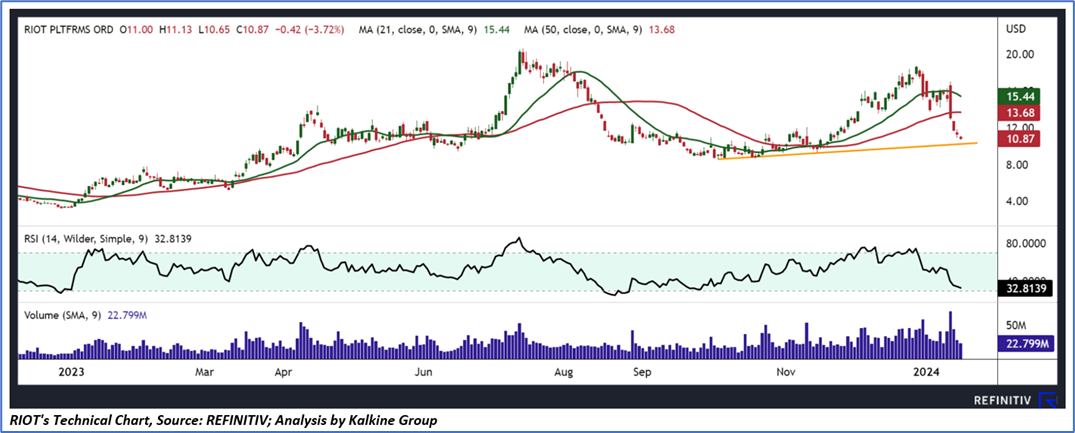This screenshot has height=433, width=1075.
Task: Select the RSI (14, Wilder, Simple, 9) label
Action: pos(86,240)
